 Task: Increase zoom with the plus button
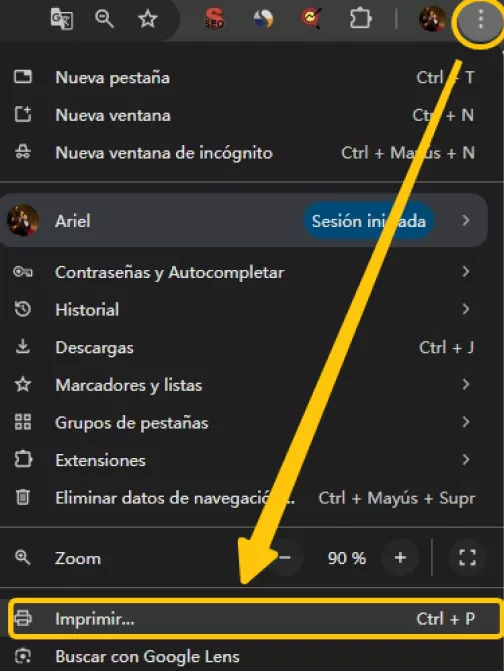[400, 558]
